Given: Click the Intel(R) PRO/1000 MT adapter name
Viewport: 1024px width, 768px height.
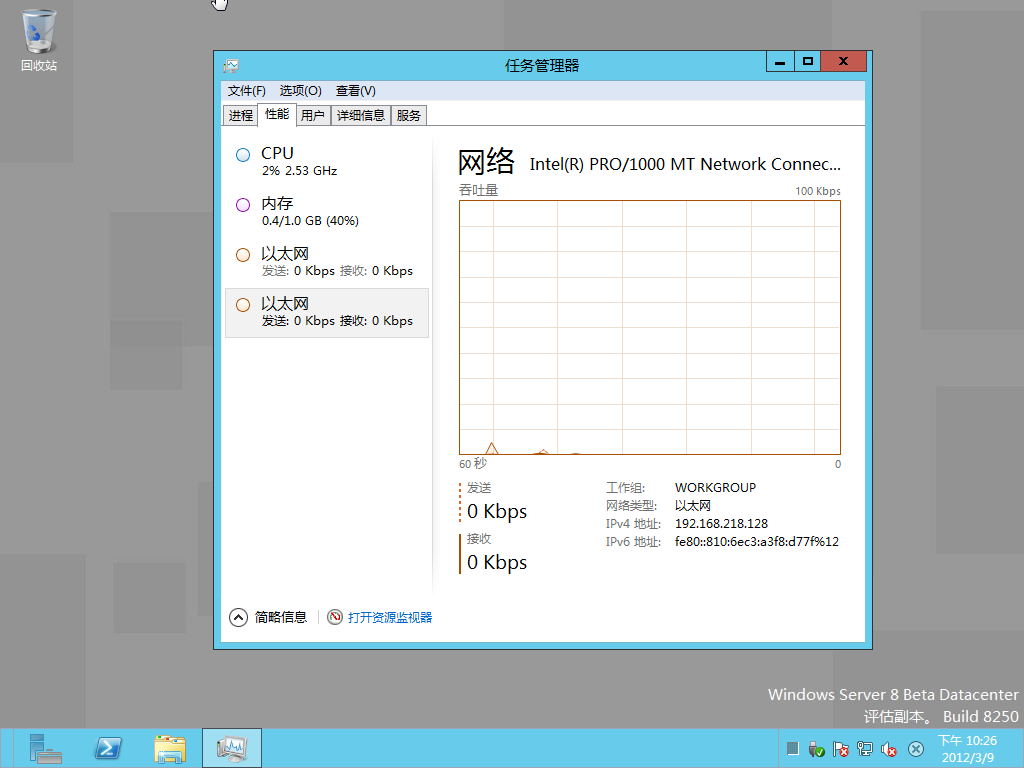Looking at the screenshot, I should pyautogui.click(x=685, y=164).
